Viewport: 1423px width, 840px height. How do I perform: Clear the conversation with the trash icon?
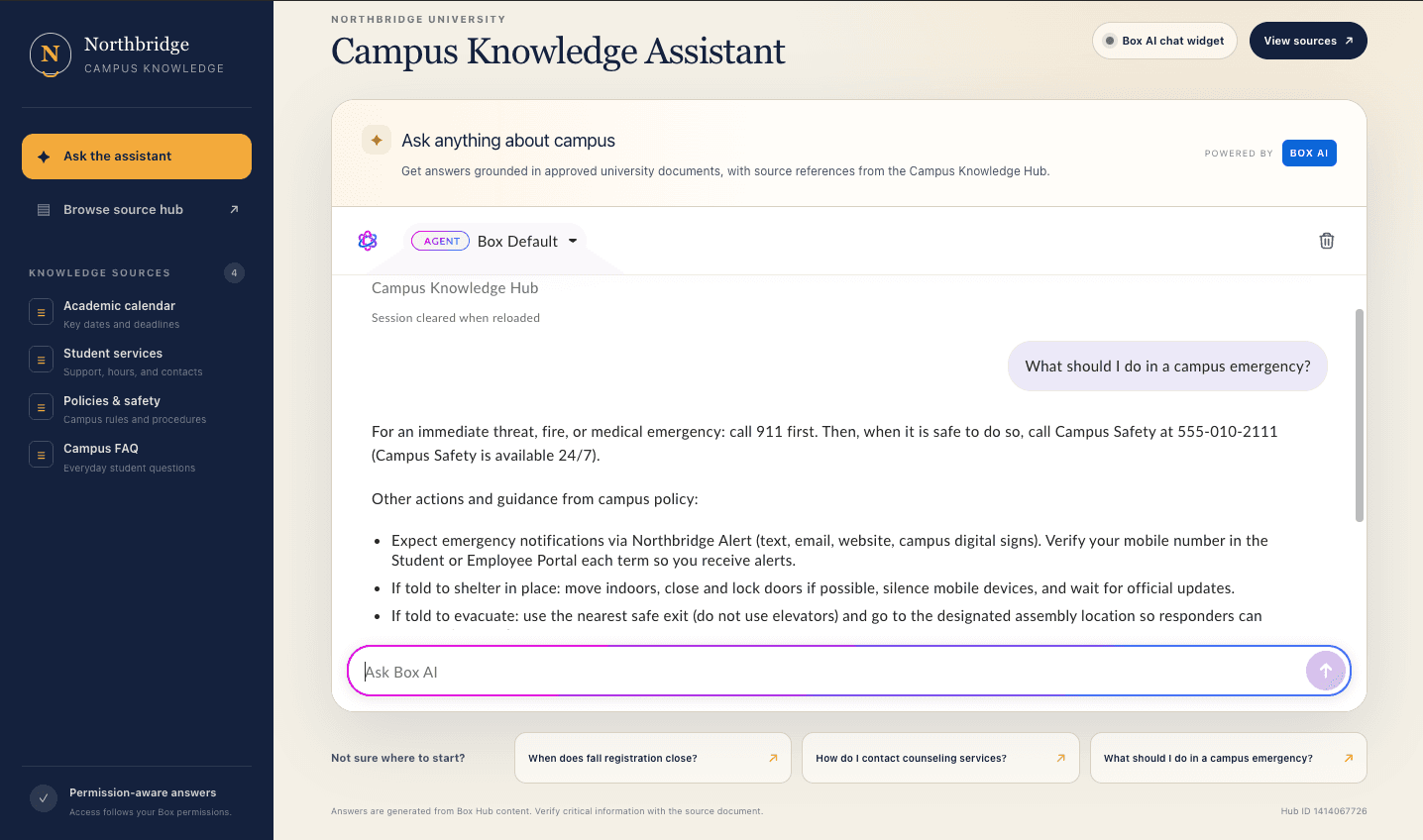(x=1327, y=241)
